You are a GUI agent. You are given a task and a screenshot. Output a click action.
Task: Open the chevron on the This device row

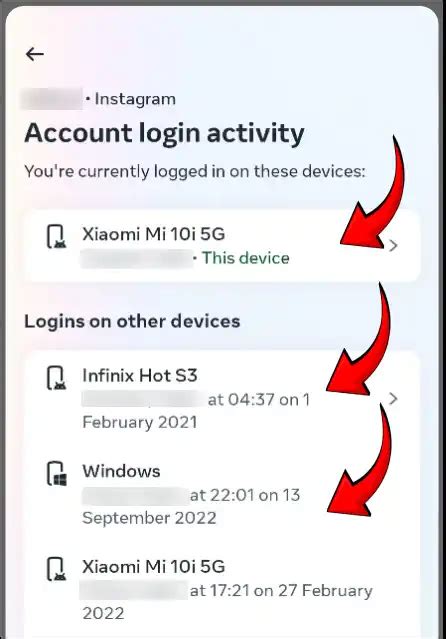pos(393,246)
